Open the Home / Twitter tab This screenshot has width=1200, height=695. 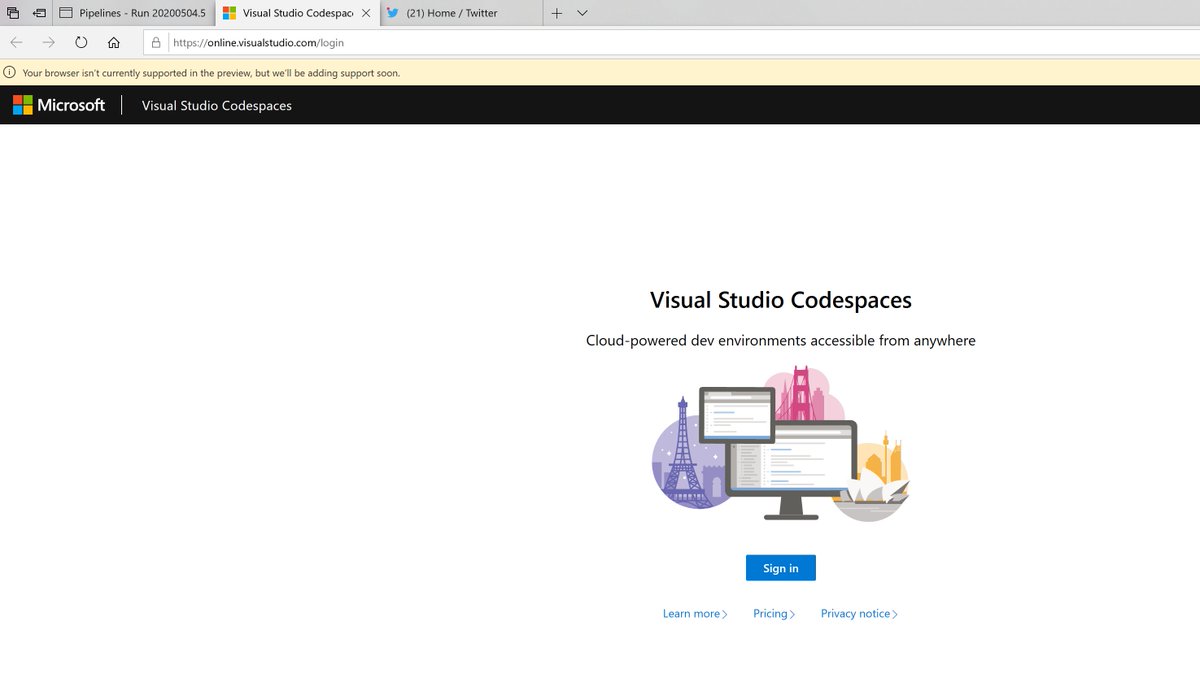(x=460, y=13)
